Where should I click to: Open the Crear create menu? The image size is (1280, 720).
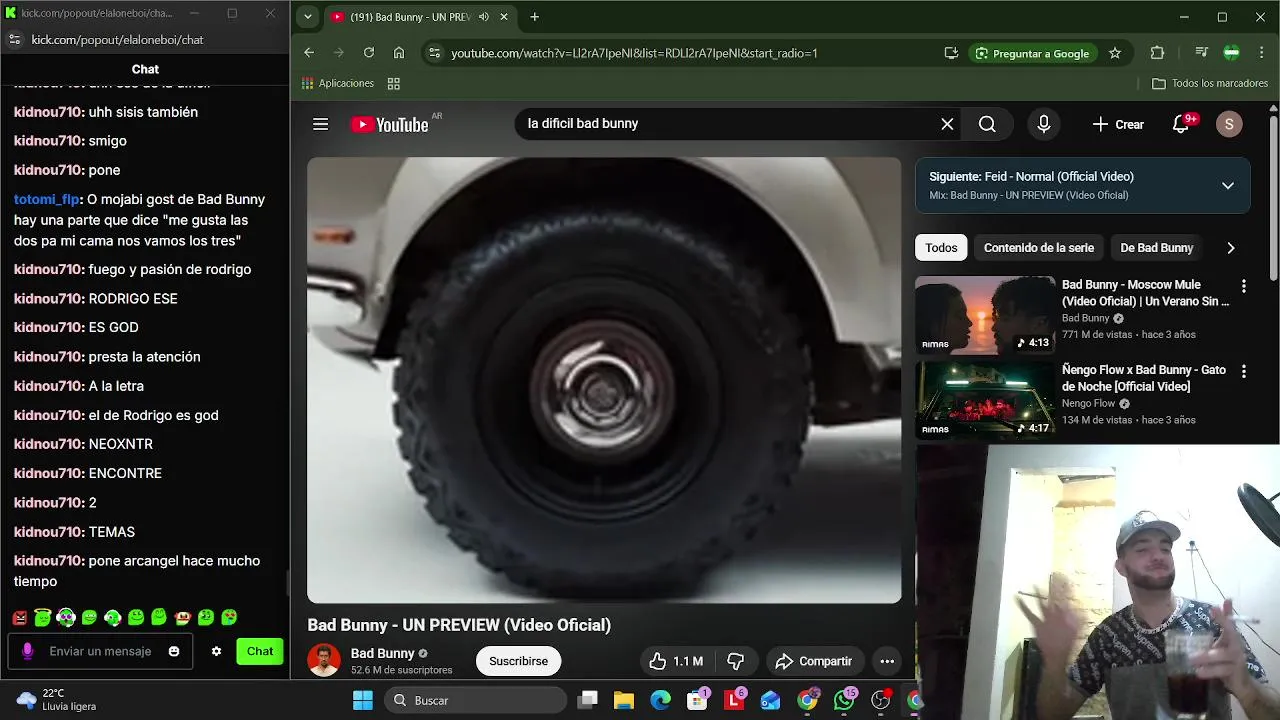(1118, 124)
